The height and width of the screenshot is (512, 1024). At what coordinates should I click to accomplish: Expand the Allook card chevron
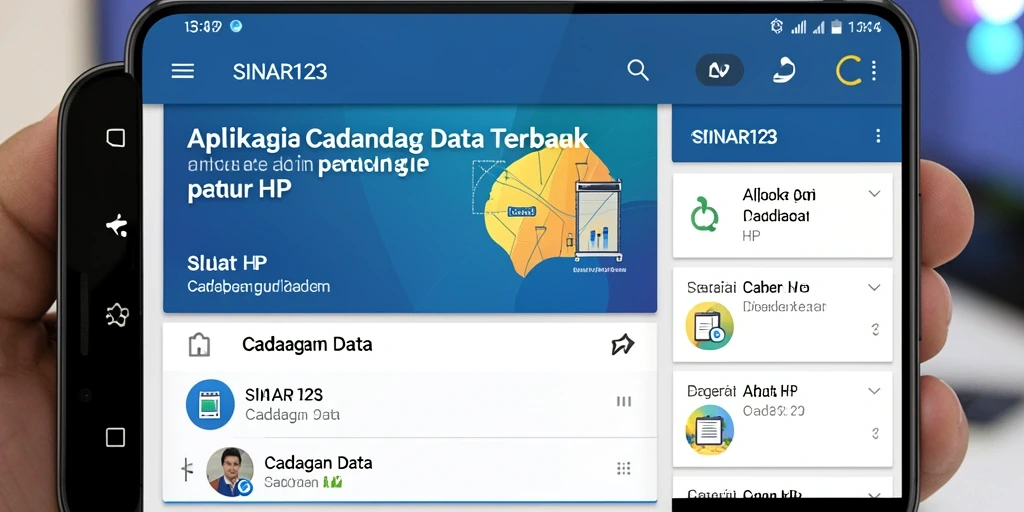pyautogui.click(x=874, y=193)
